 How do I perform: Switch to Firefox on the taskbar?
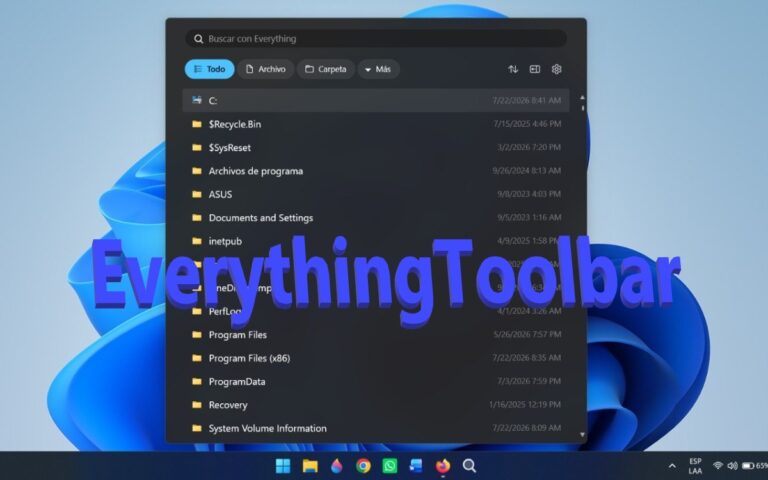click(x=443, y=466)
